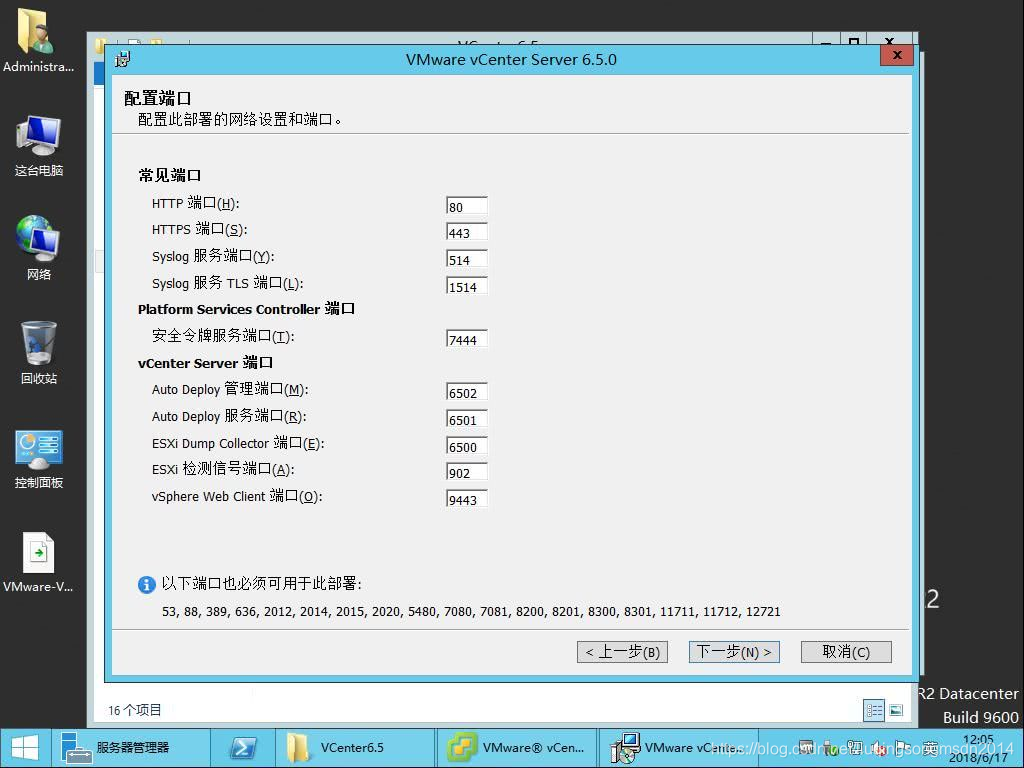Open the 控制面板 desktop icon

(39, 459)
